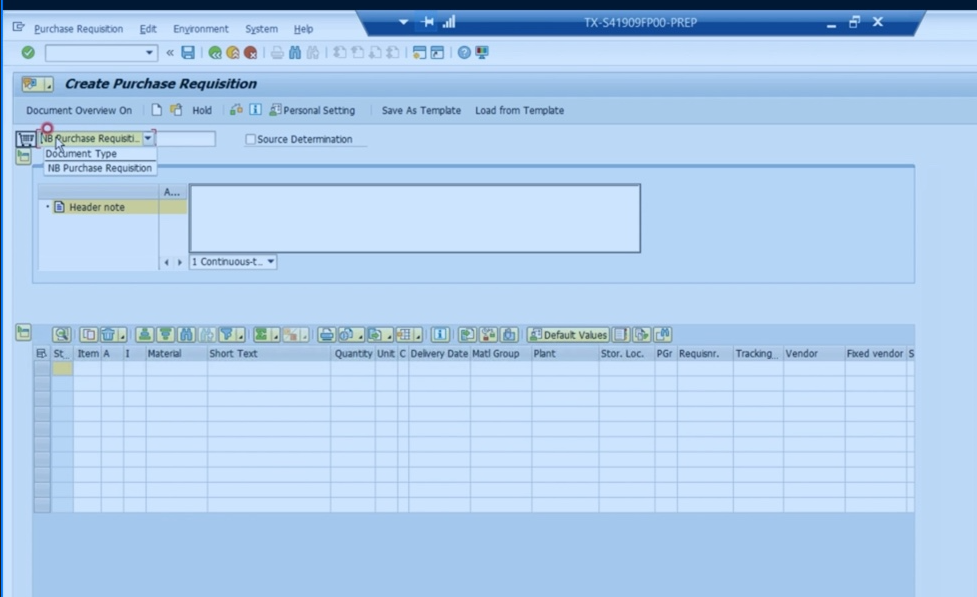Click the green Back arrow icon
Screen dimensions: 977x597
pyautogui.click(x=215, y=53)
